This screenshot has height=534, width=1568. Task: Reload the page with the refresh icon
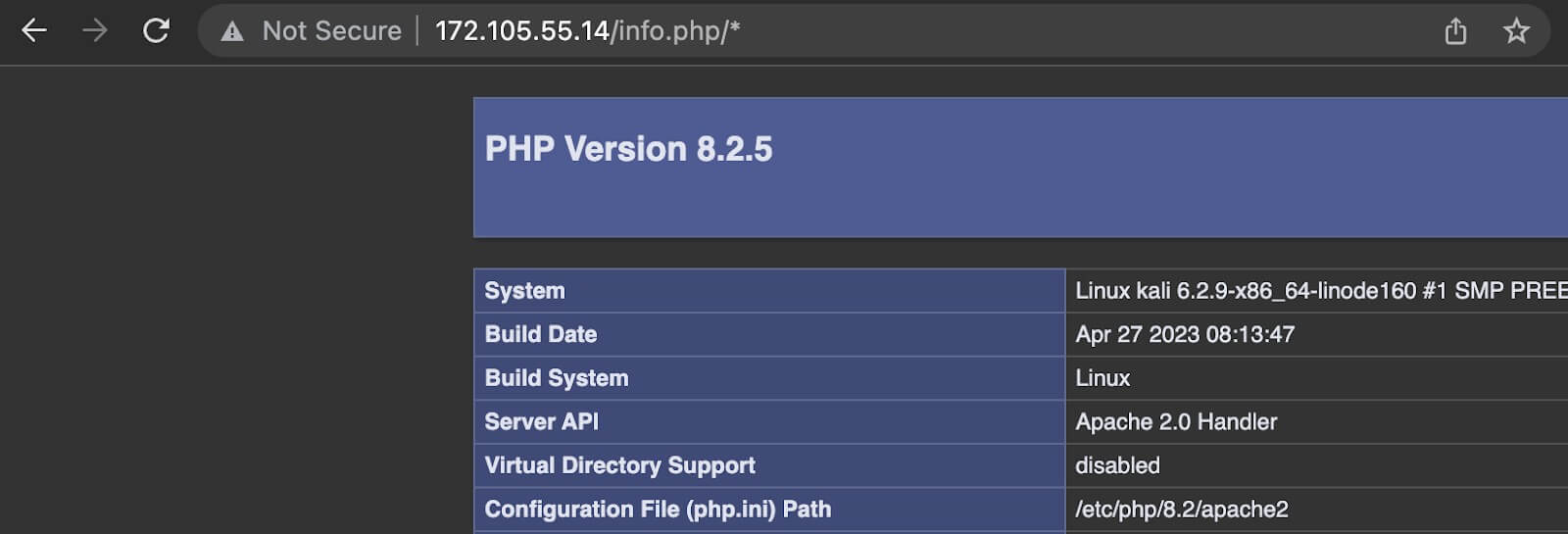click(156, 30)
